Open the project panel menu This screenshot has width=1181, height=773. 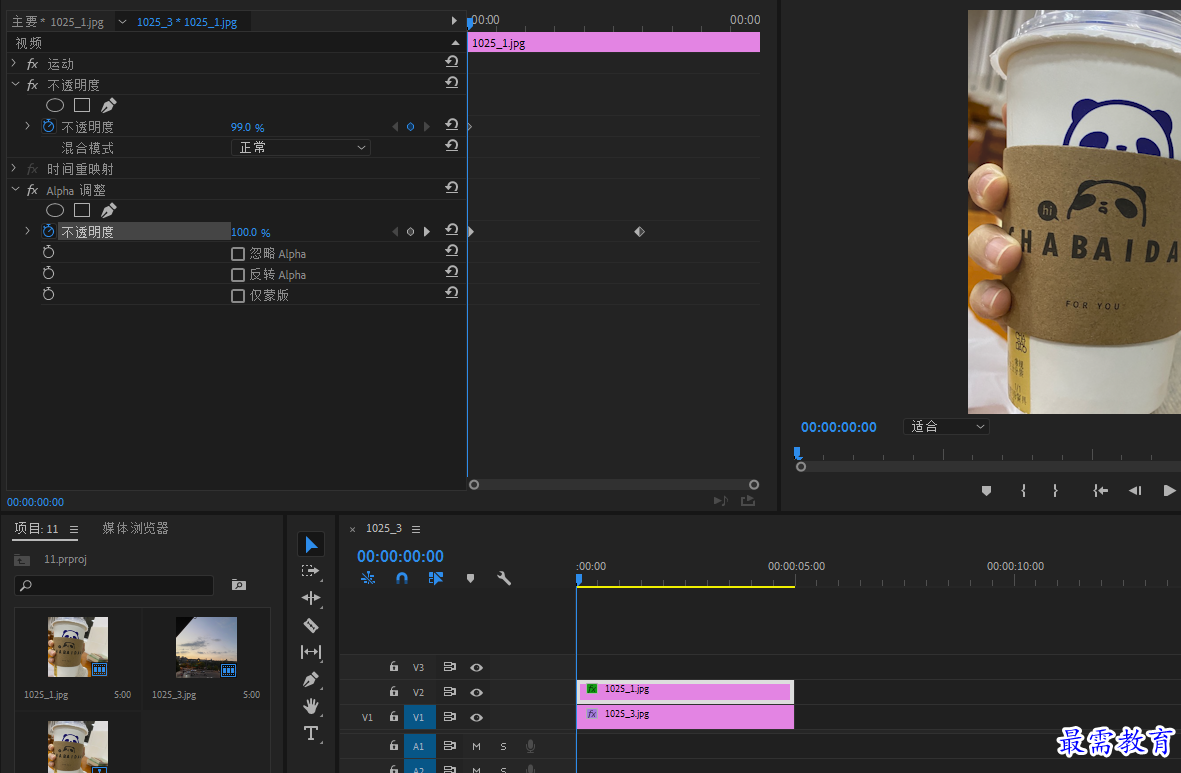click(x=74, y=529)
